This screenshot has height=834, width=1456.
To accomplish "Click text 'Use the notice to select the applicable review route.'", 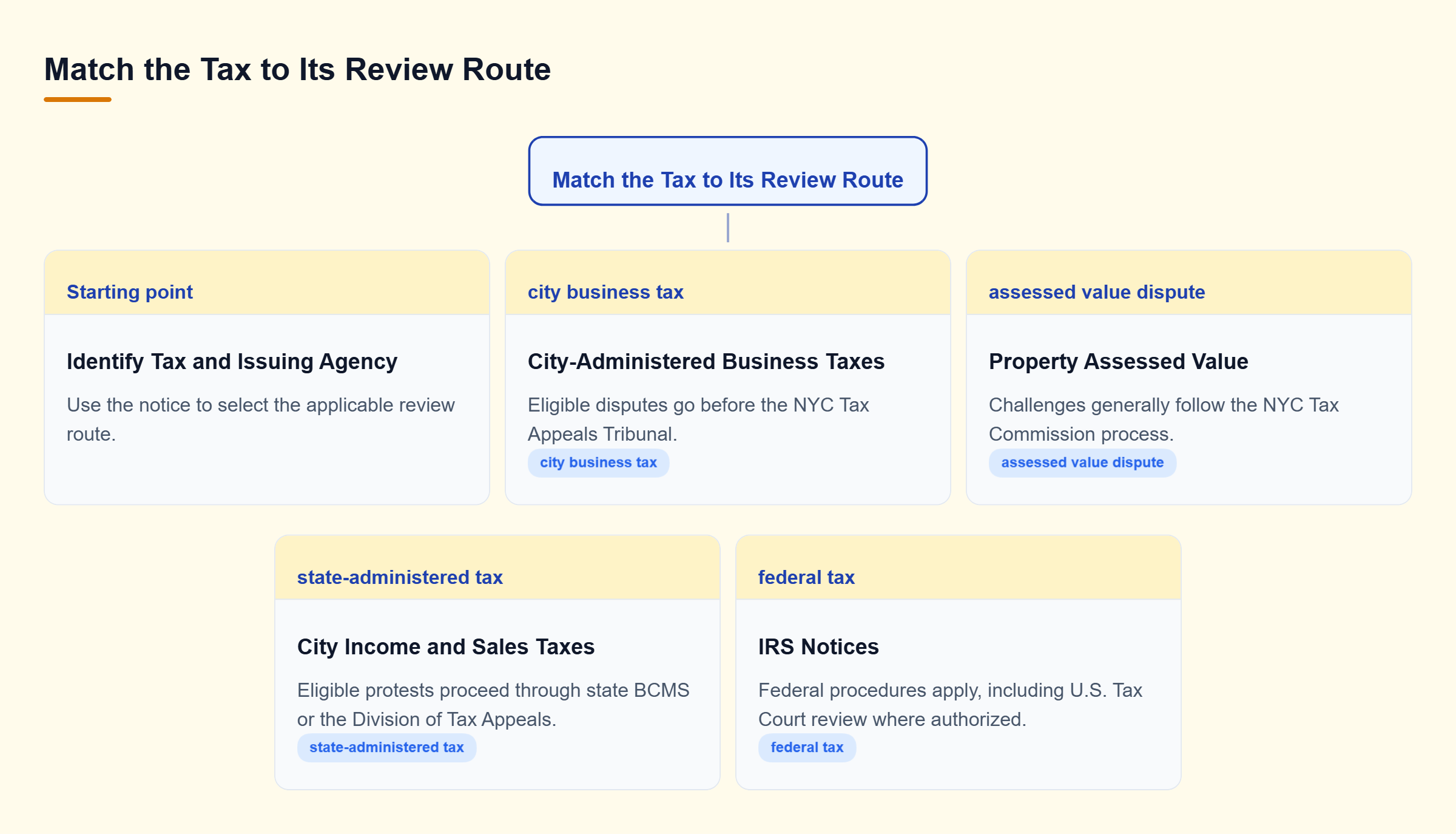I will point(261,419).
